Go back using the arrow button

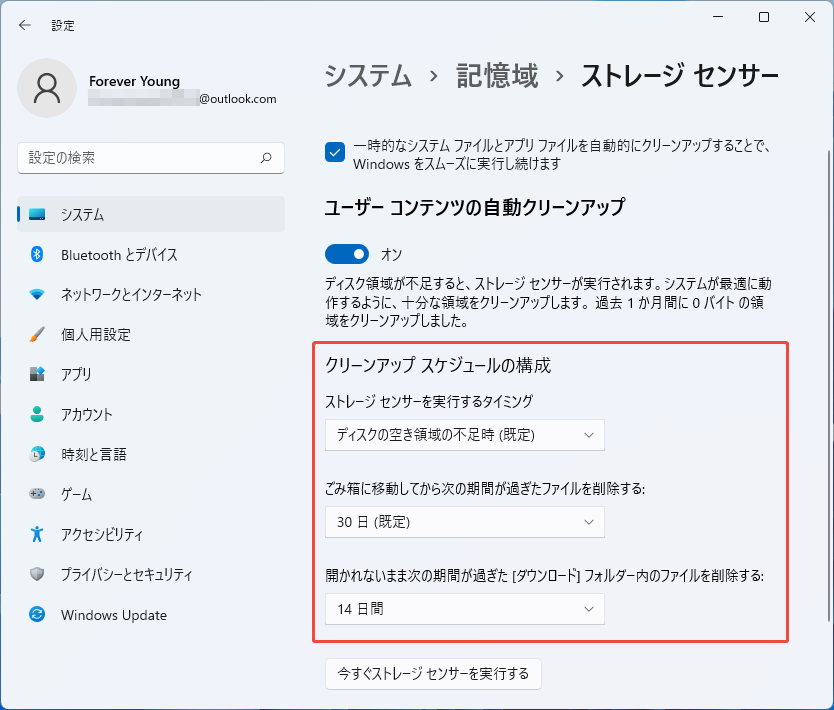(x=24, y=25)
